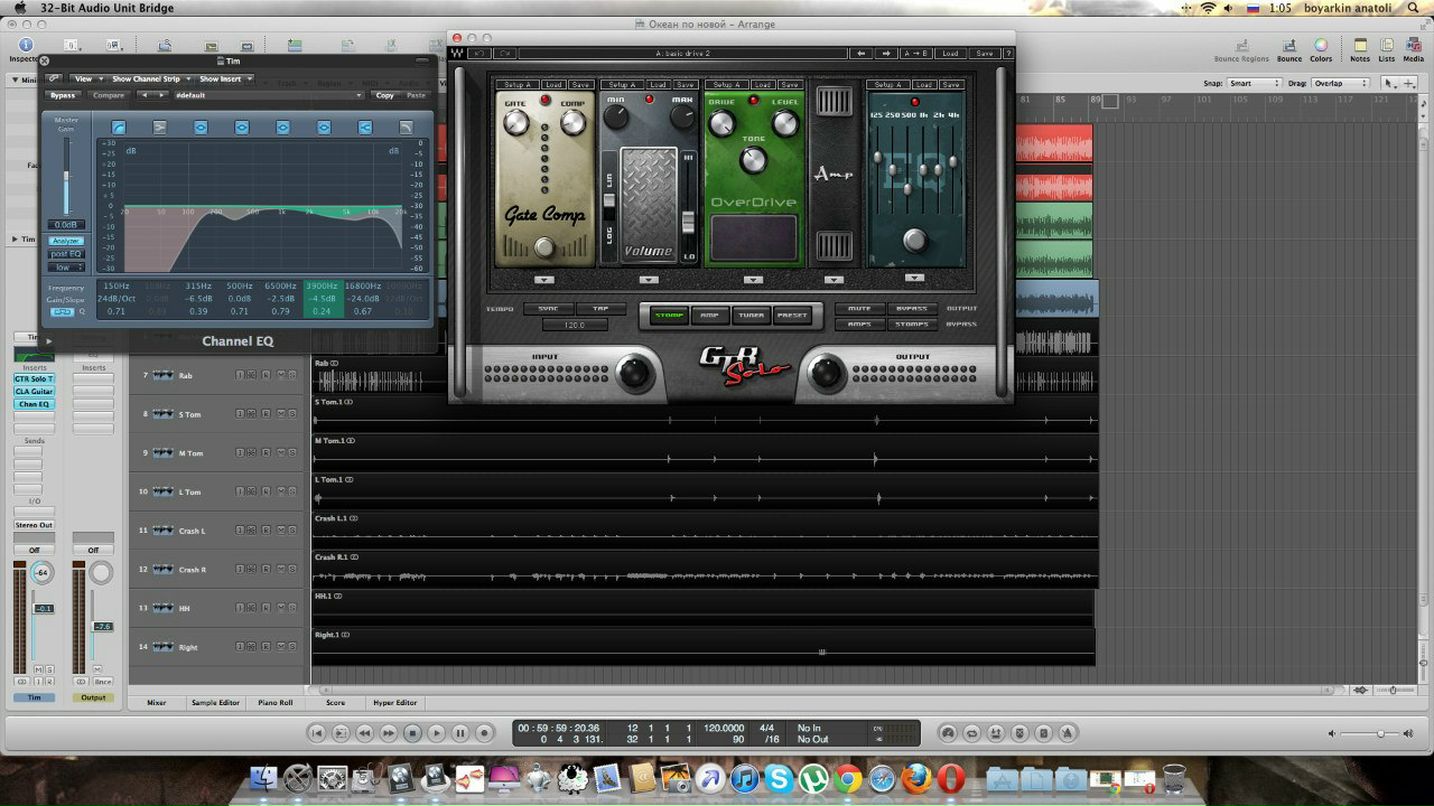The height and width of the screenshot is (806, 1434).
Task: Click the Tap tempo button in GTR Solo
Action: pyautogui.click(x=600, y=309)
